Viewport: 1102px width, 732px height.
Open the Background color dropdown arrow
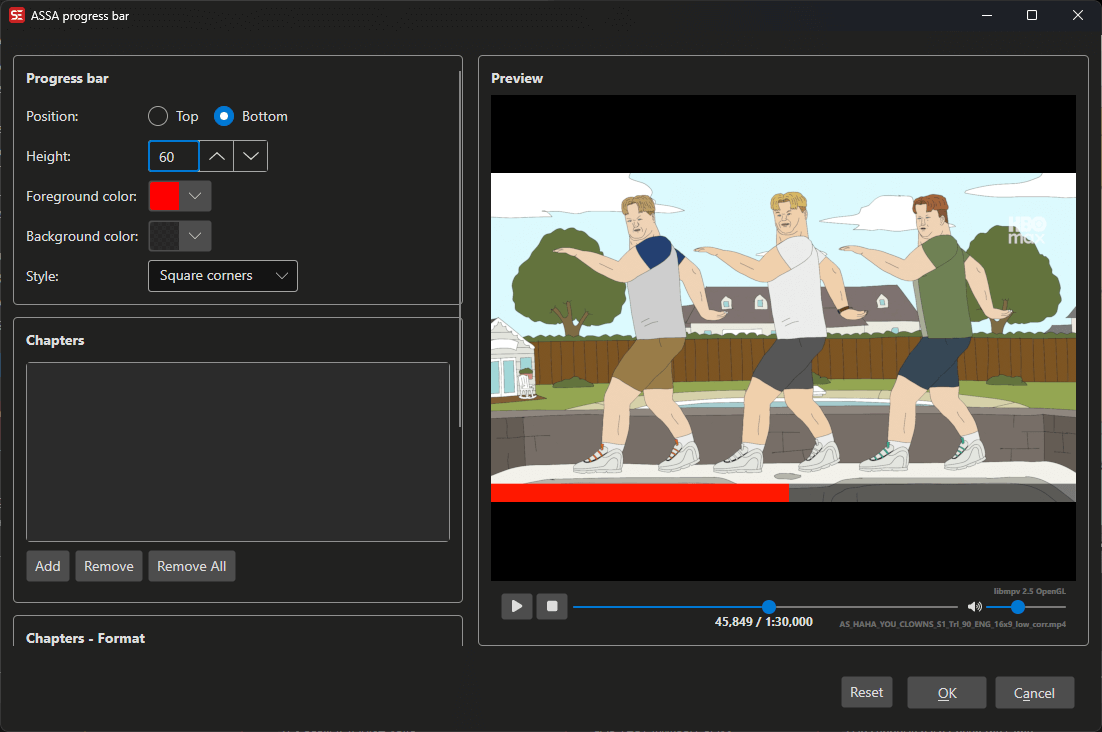coord(195,236)
